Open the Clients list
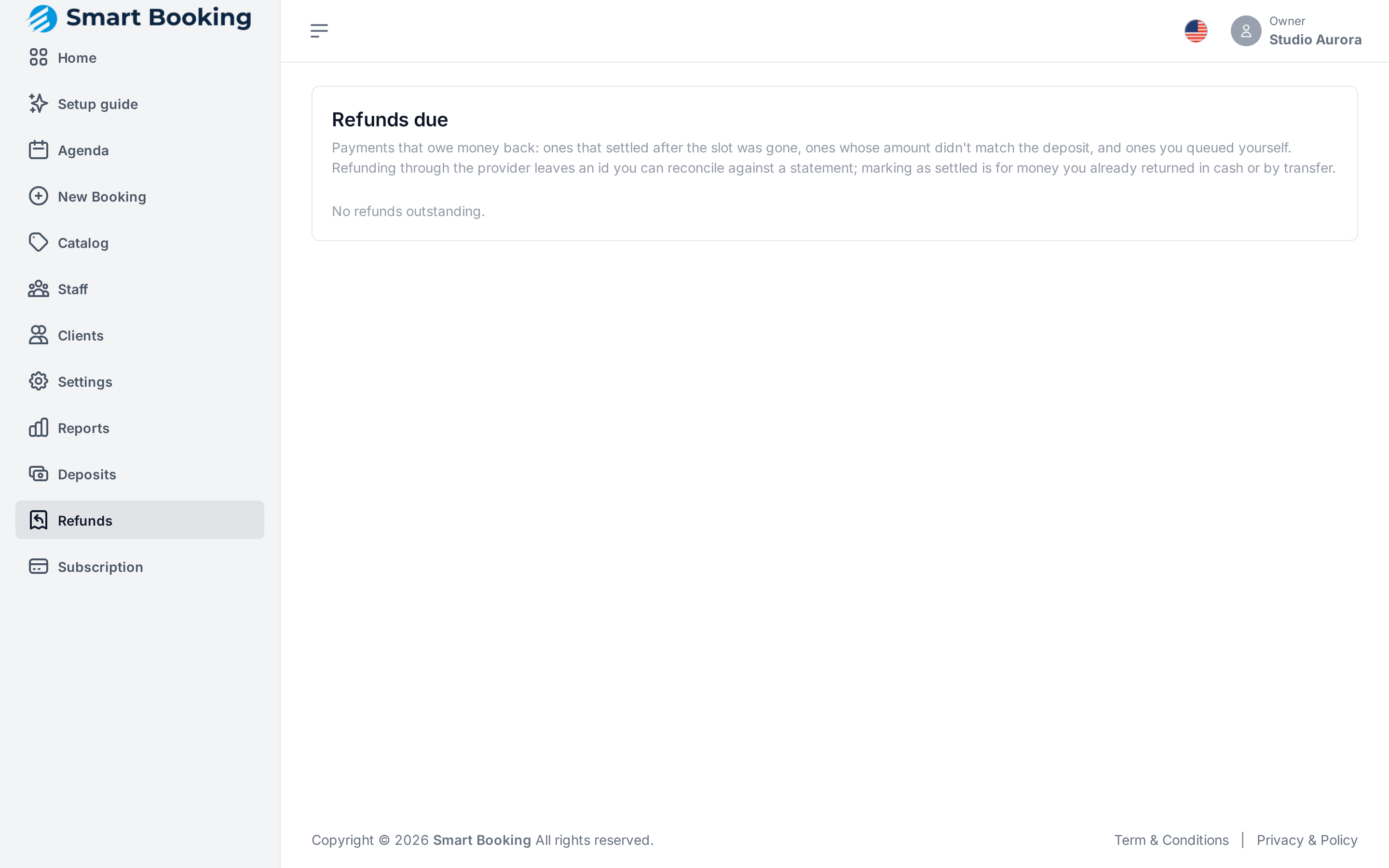 pos(81,336)
